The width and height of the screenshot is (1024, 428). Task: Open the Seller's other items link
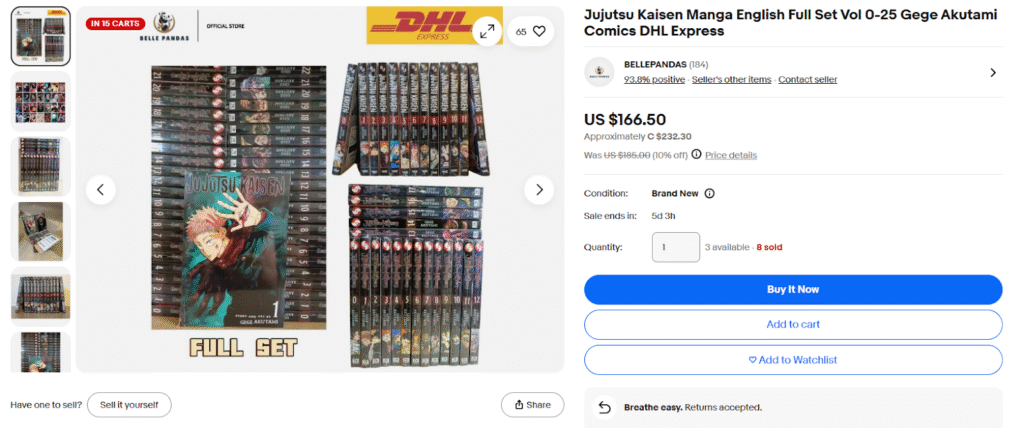click(731, 80)
